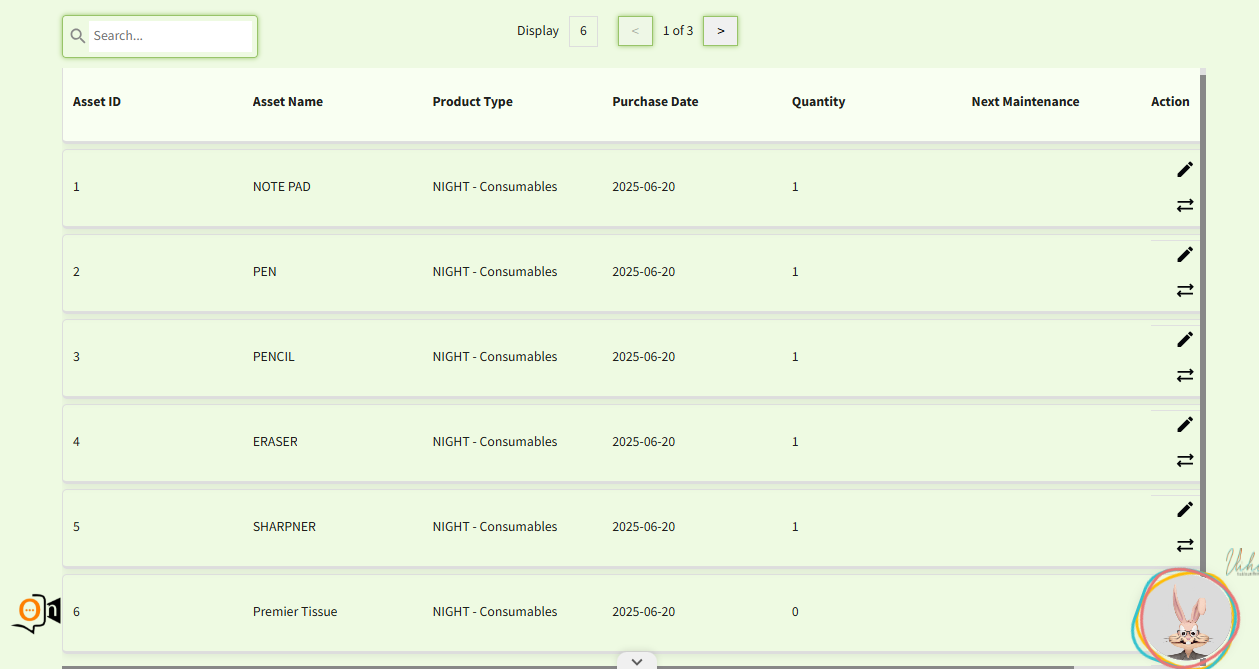Select the NOTE PAD asset name cell

[x=282, y=187]
